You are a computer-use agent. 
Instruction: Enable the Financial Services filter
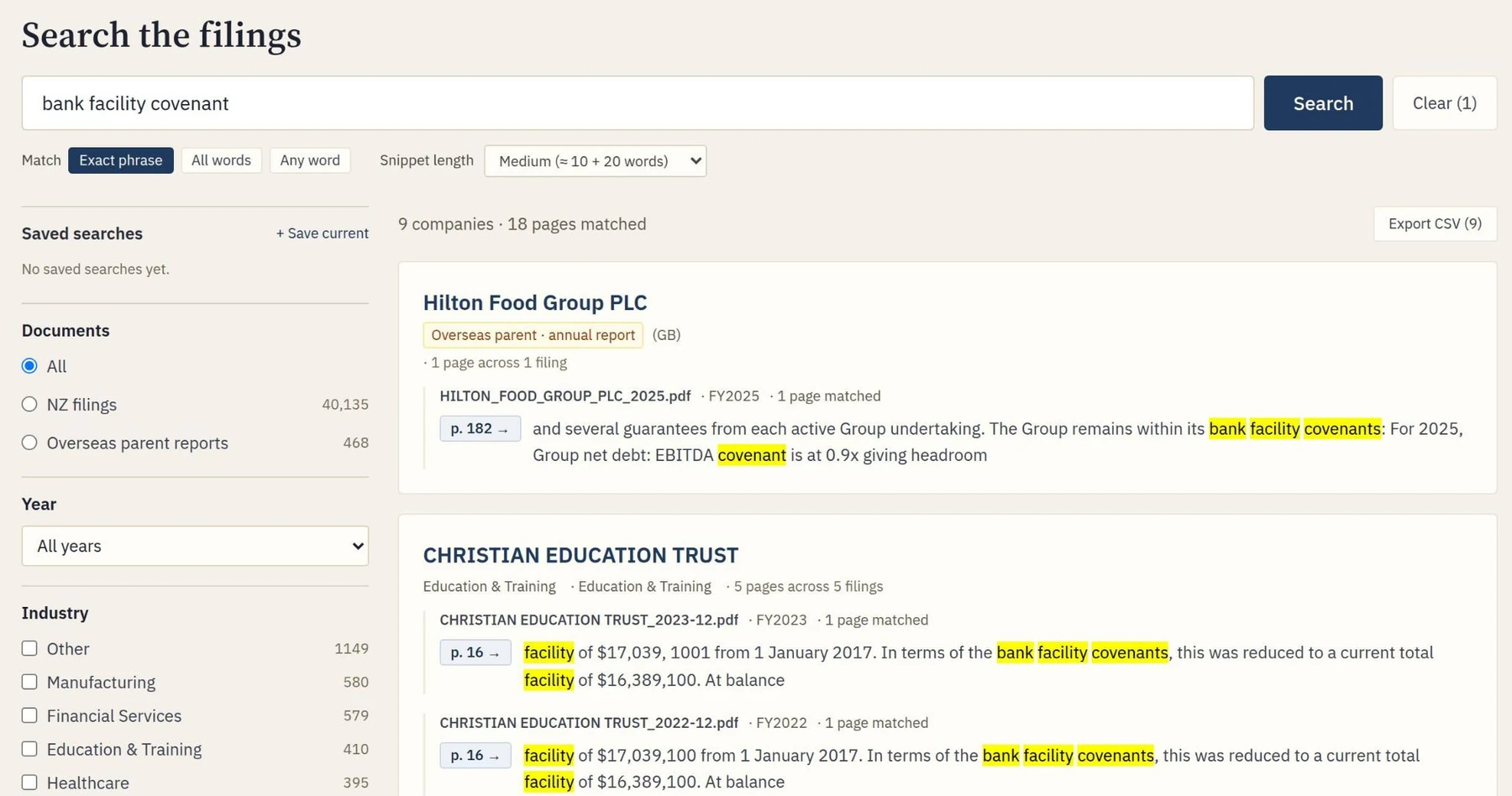pos(29,715)
